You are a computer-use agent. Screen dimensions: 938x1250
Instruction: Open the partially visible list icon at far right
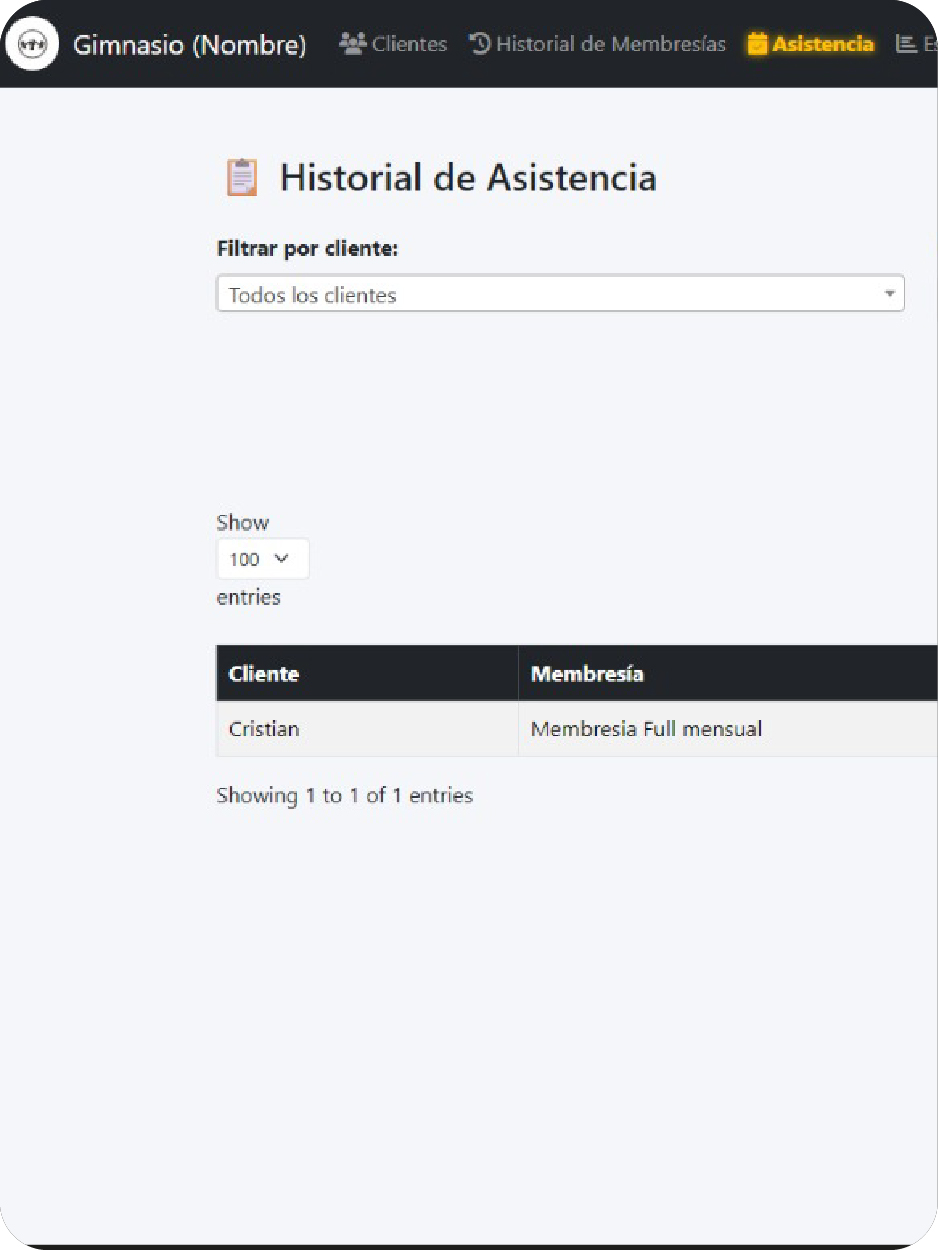coord(905,43)
